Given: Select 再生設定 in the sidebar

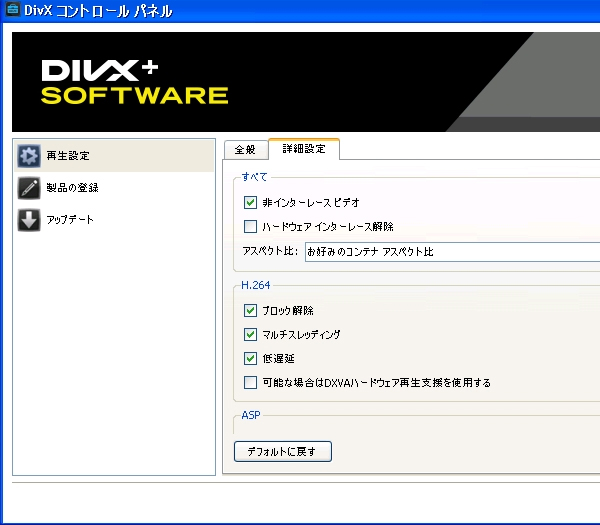Looking at the screenshot, I should point(114,156).
